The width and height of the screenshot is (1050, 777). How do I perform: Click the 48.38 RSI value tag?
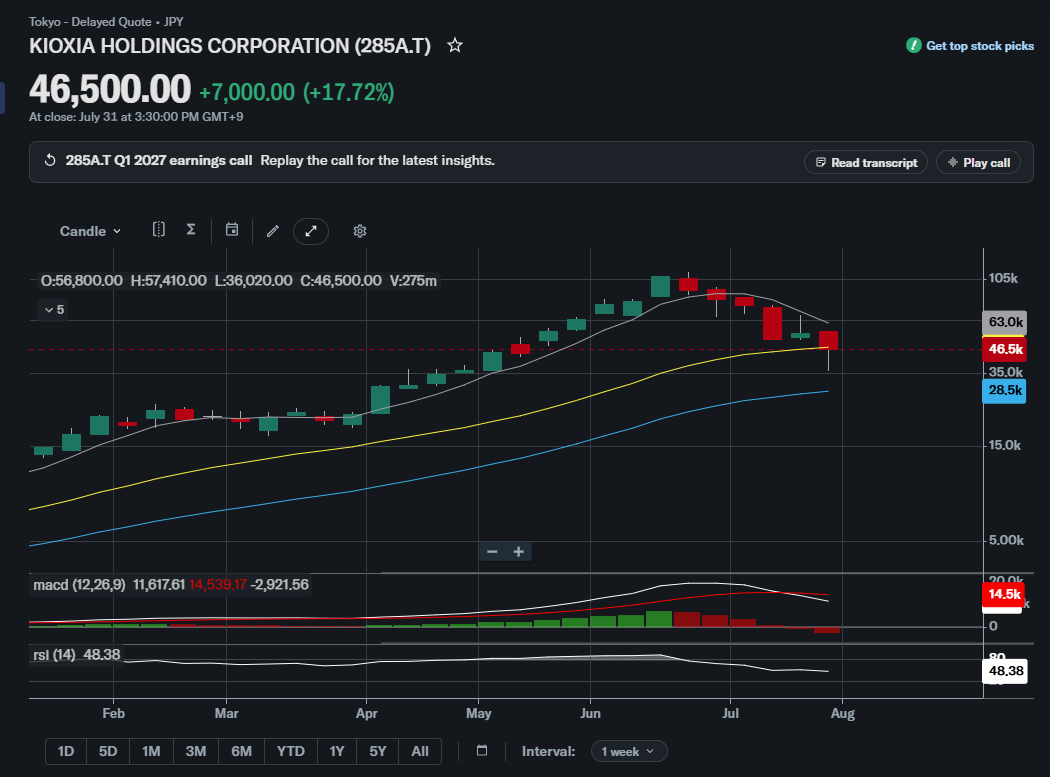coord(1004,671)
